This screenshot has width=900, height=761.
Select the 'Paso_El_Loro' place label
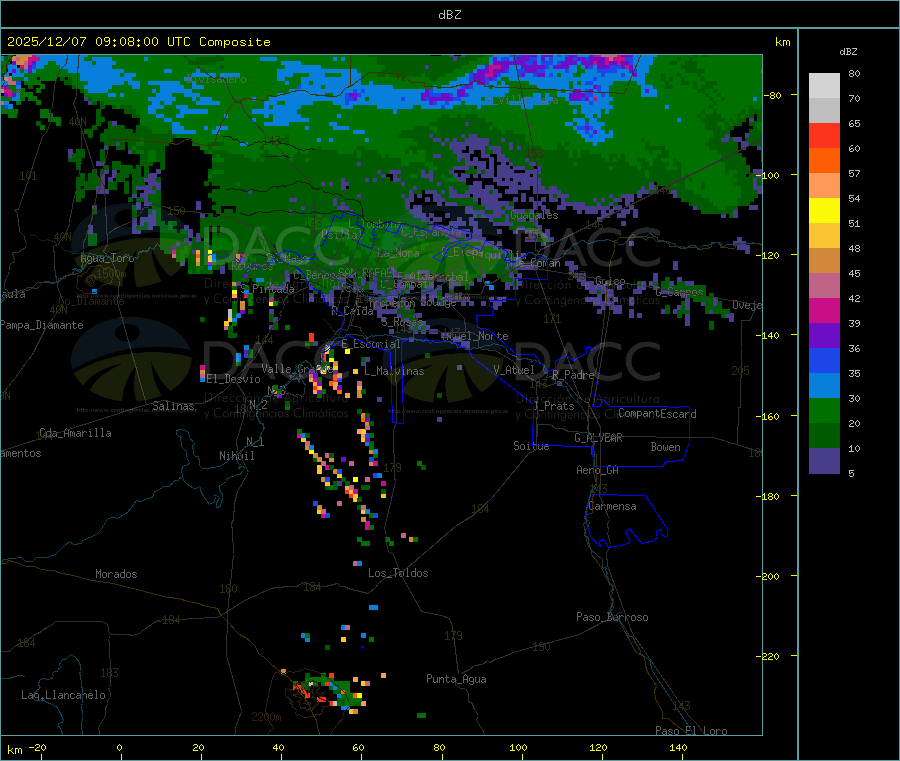[691, 731]
